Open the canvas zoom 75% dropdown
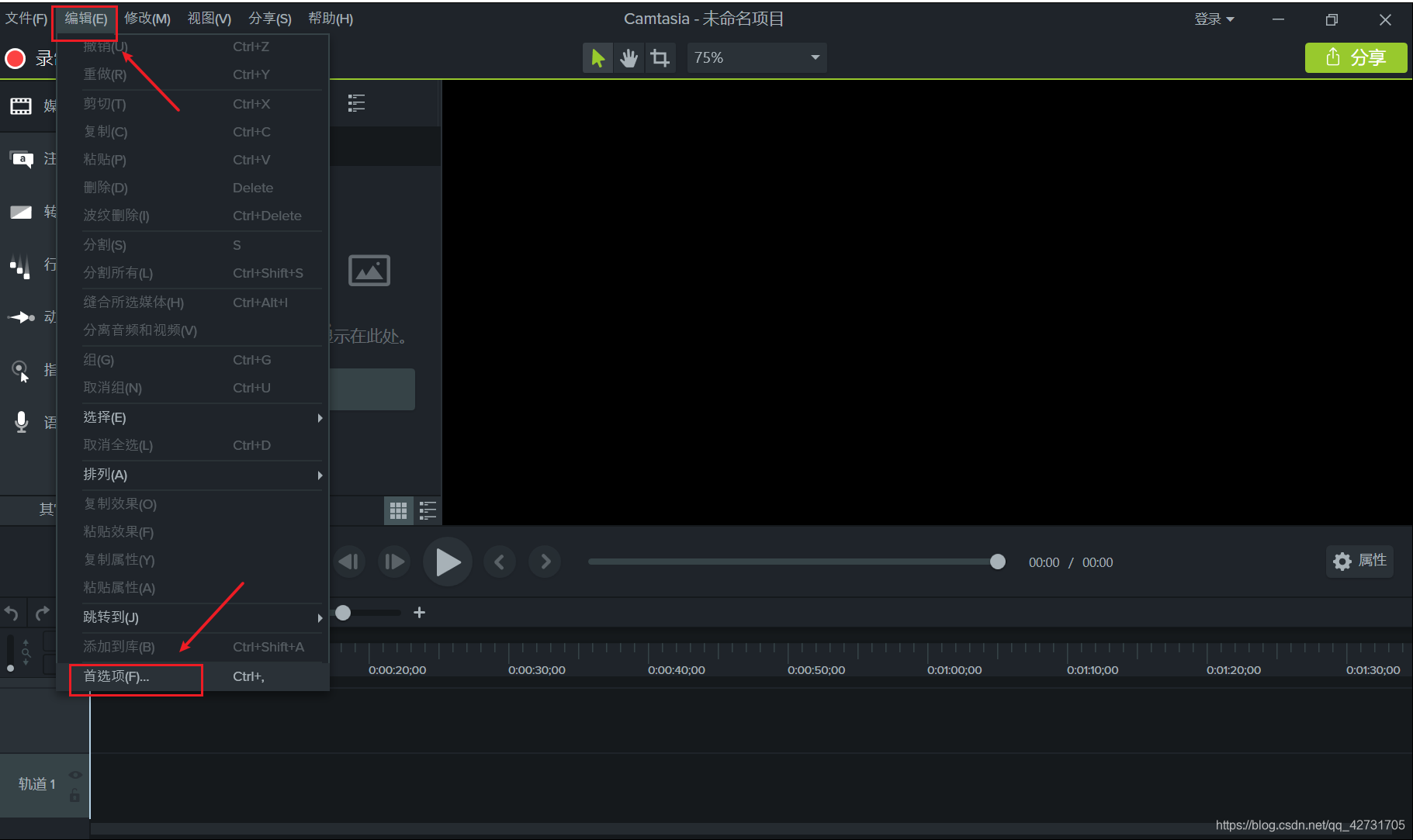The width and height of the screenshot is (1413, 840). (x=757, y=58)
